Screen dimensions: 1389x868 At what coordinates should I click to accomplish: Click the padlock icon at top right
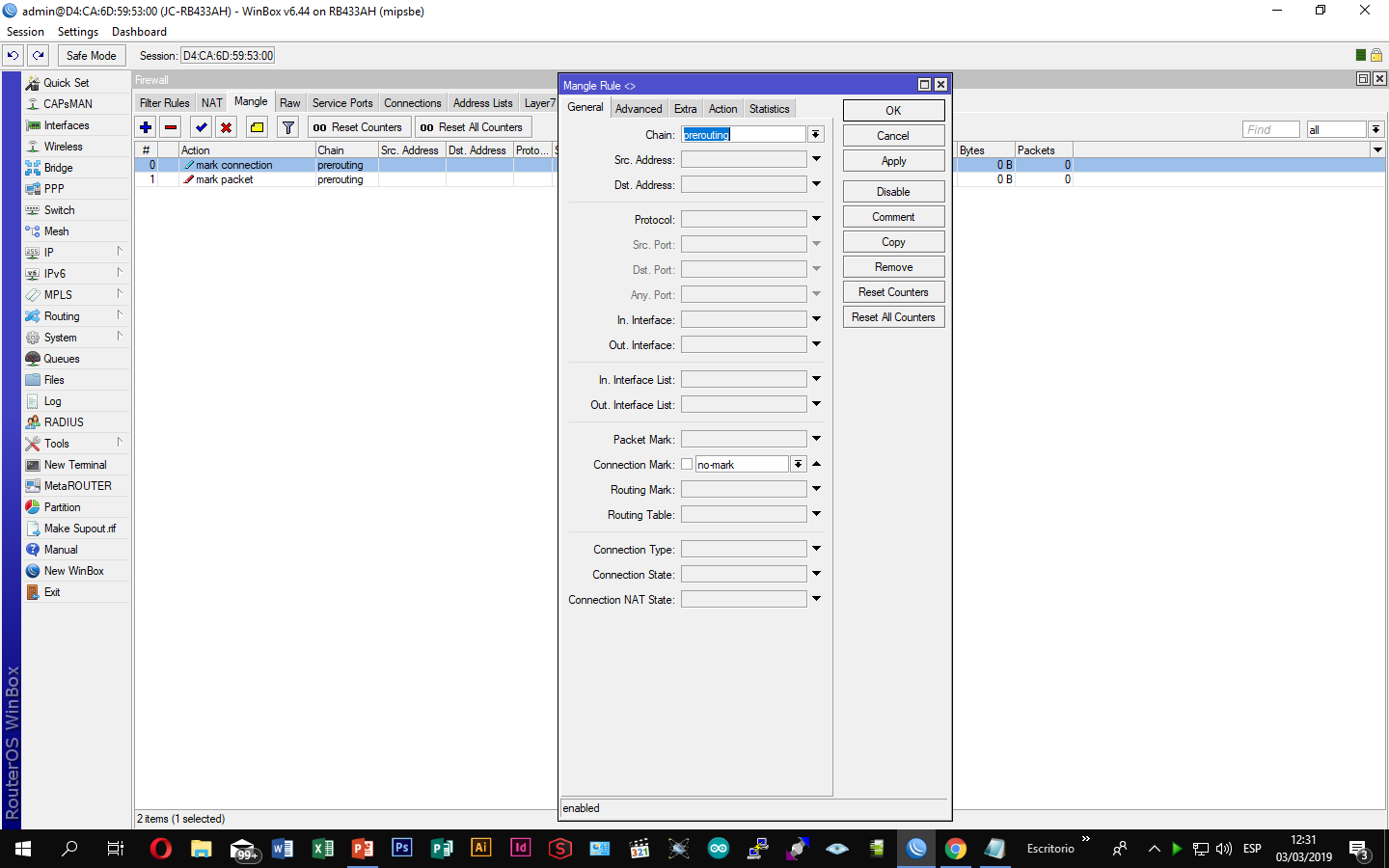click(x=1376, y=55)
